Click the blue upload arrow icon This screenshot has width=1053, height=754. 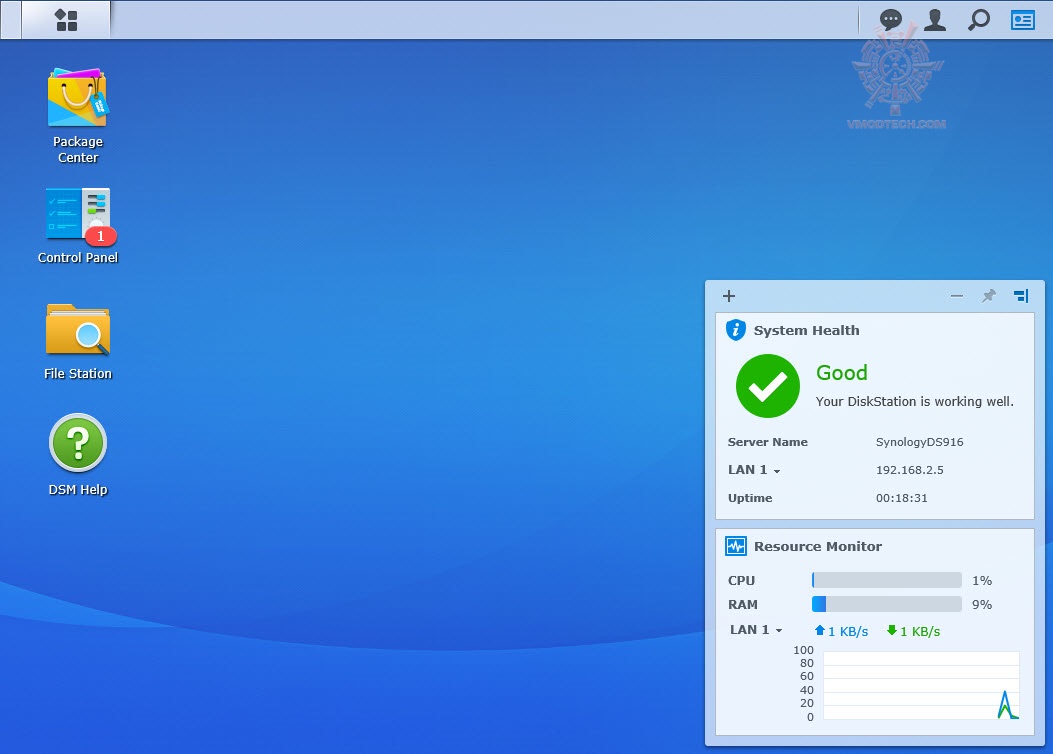click(819, 630)
